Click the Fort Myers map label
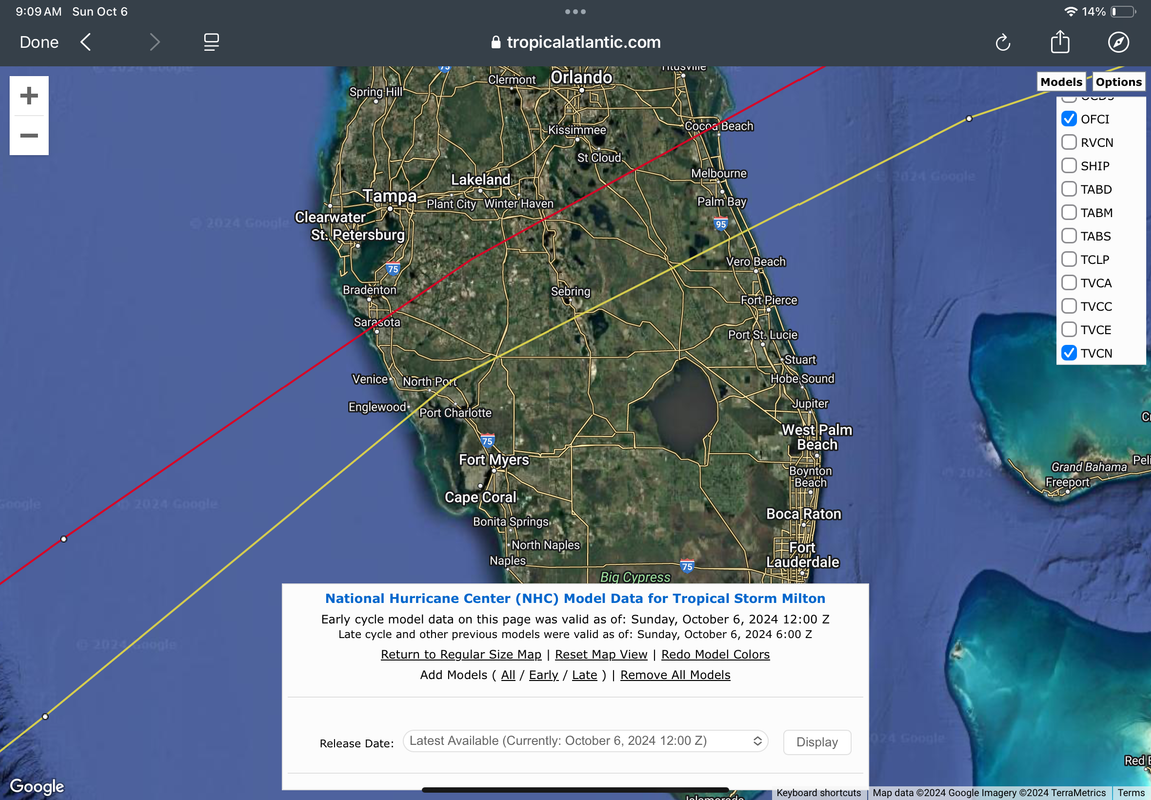The height and width of the screenshot is (800, 1151). [x=494, y=460]
